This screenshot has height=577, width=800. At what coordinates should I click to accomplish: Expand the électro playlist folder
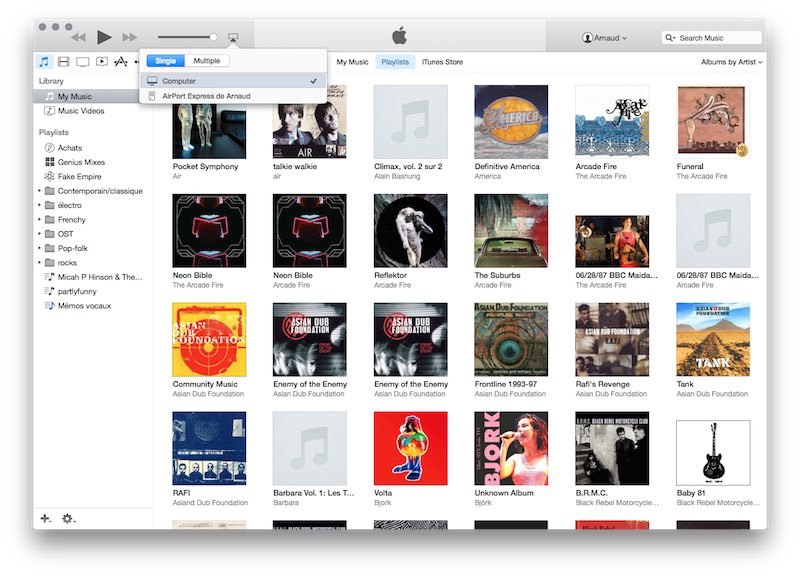[39, 205]
